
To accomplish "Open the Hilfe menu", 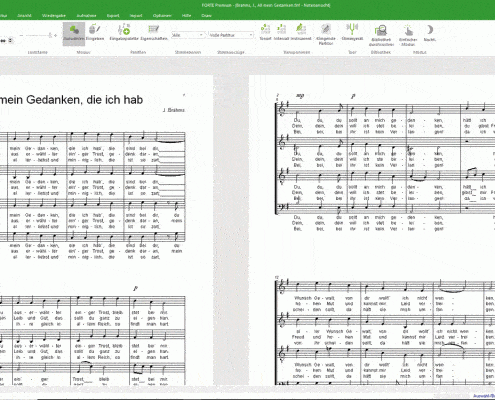I will (x=186, y=15).
